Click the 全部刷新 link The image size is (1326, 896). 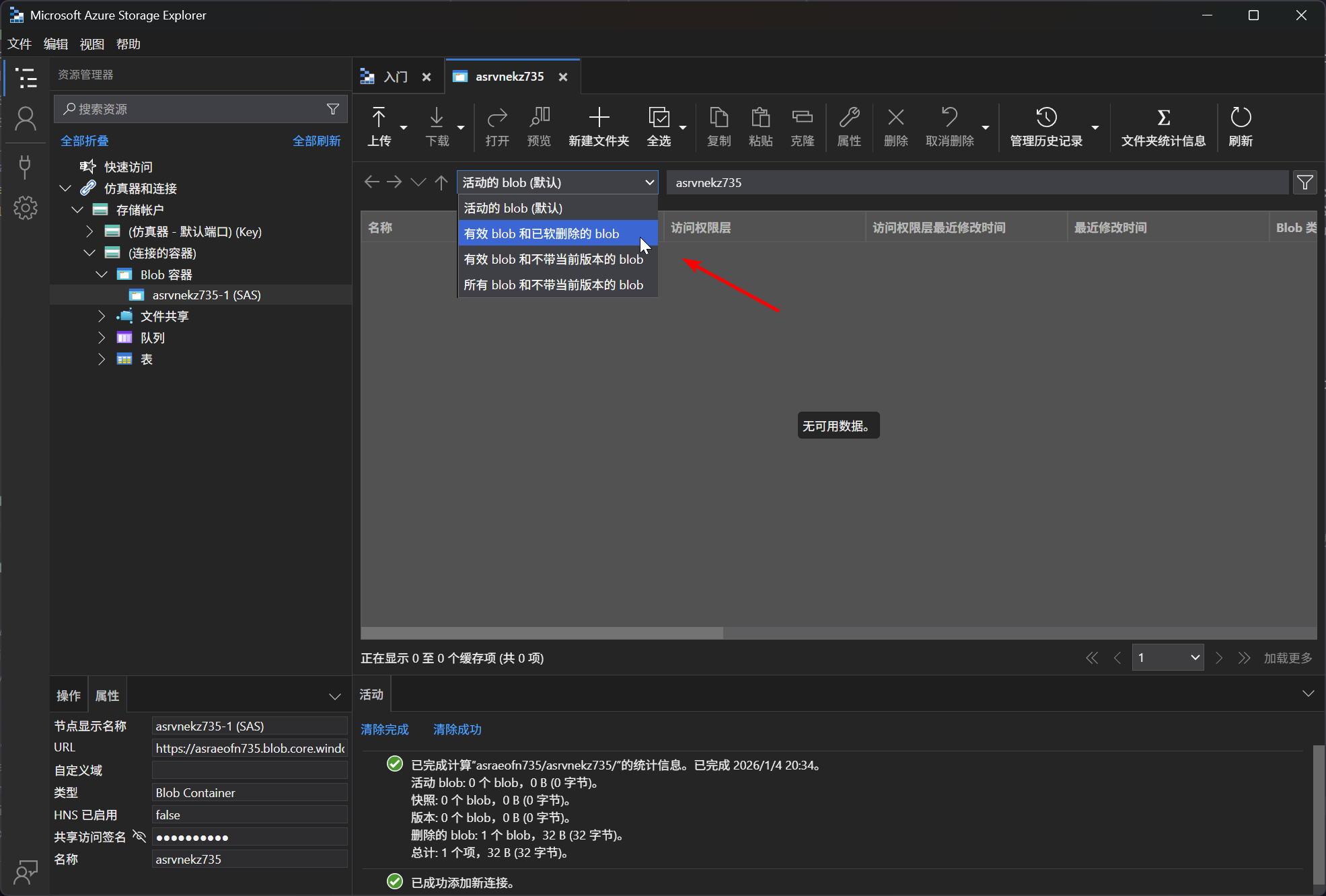[316, 141]
